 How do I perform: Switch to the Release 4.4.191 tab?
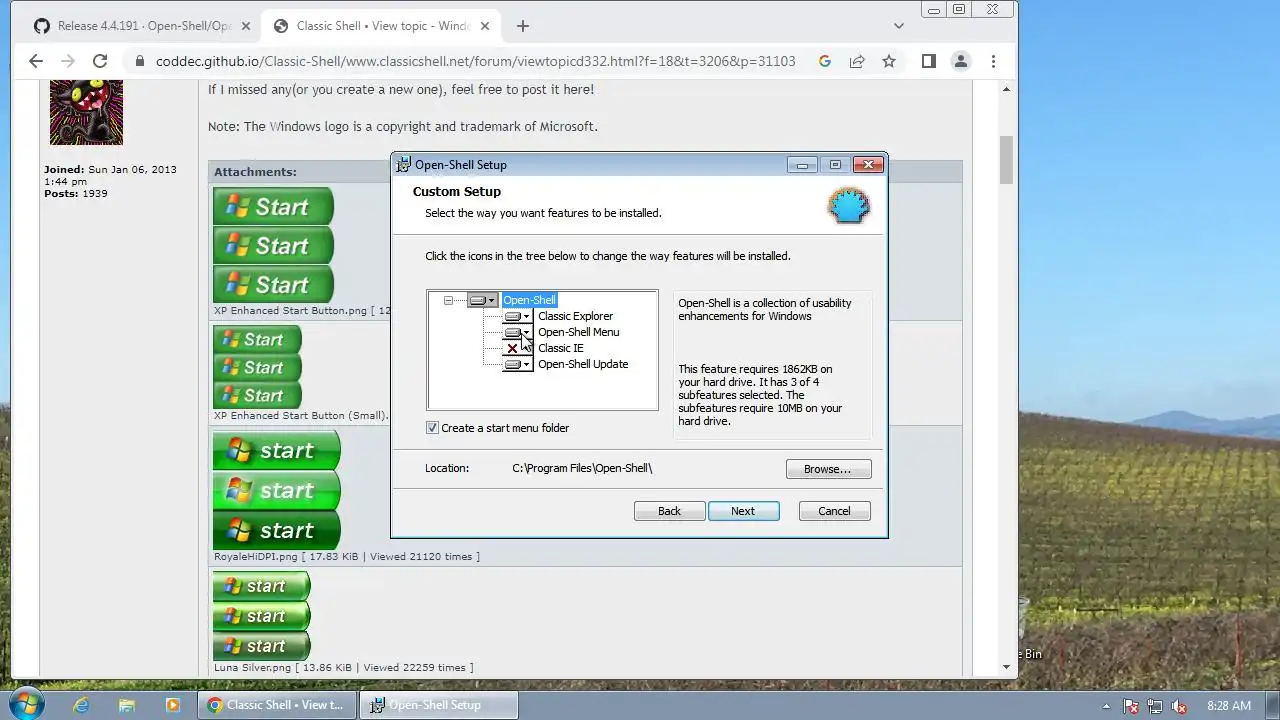(143, 26)
